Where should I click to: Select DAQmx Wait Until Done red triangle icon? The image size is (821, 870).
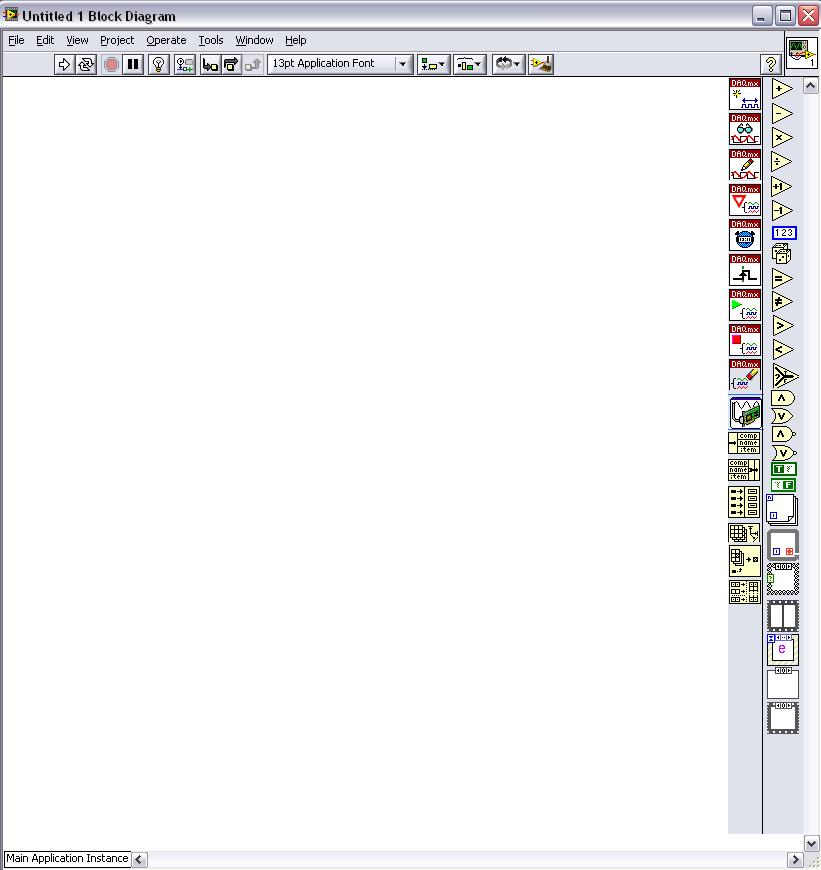[744, 200]
